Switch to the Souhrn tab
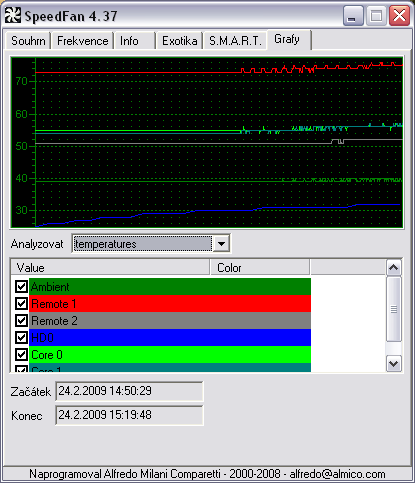 pos(28,41)
